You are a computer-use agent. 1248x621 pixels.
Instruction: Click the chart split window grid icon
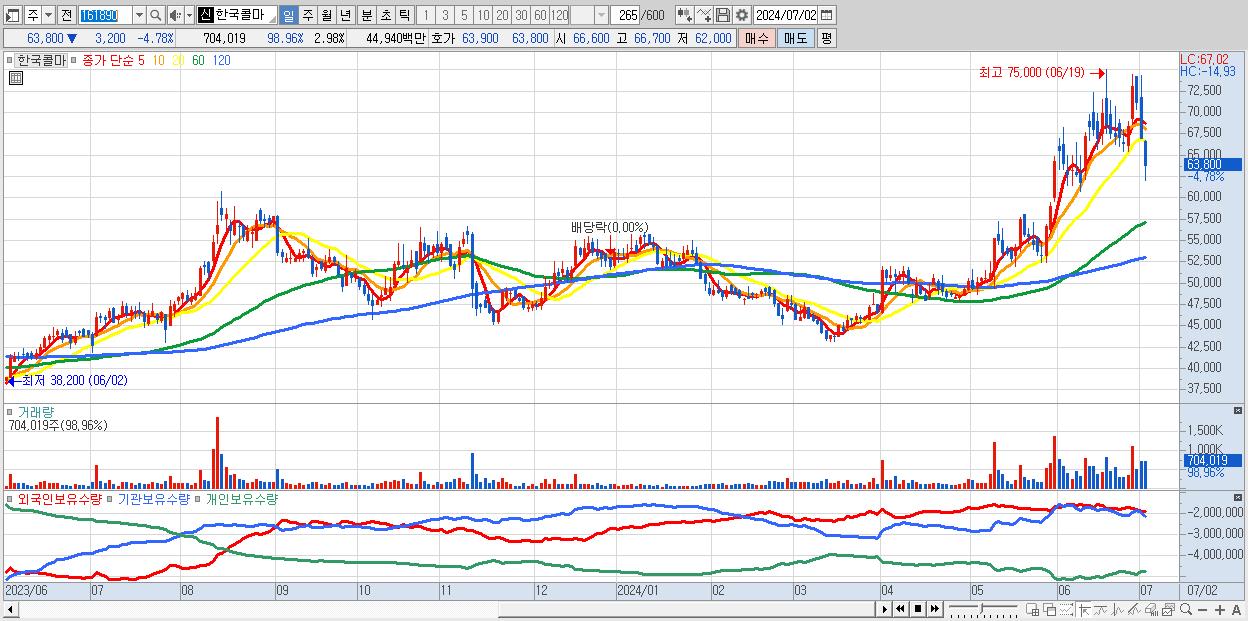[x=1033, y=609]
